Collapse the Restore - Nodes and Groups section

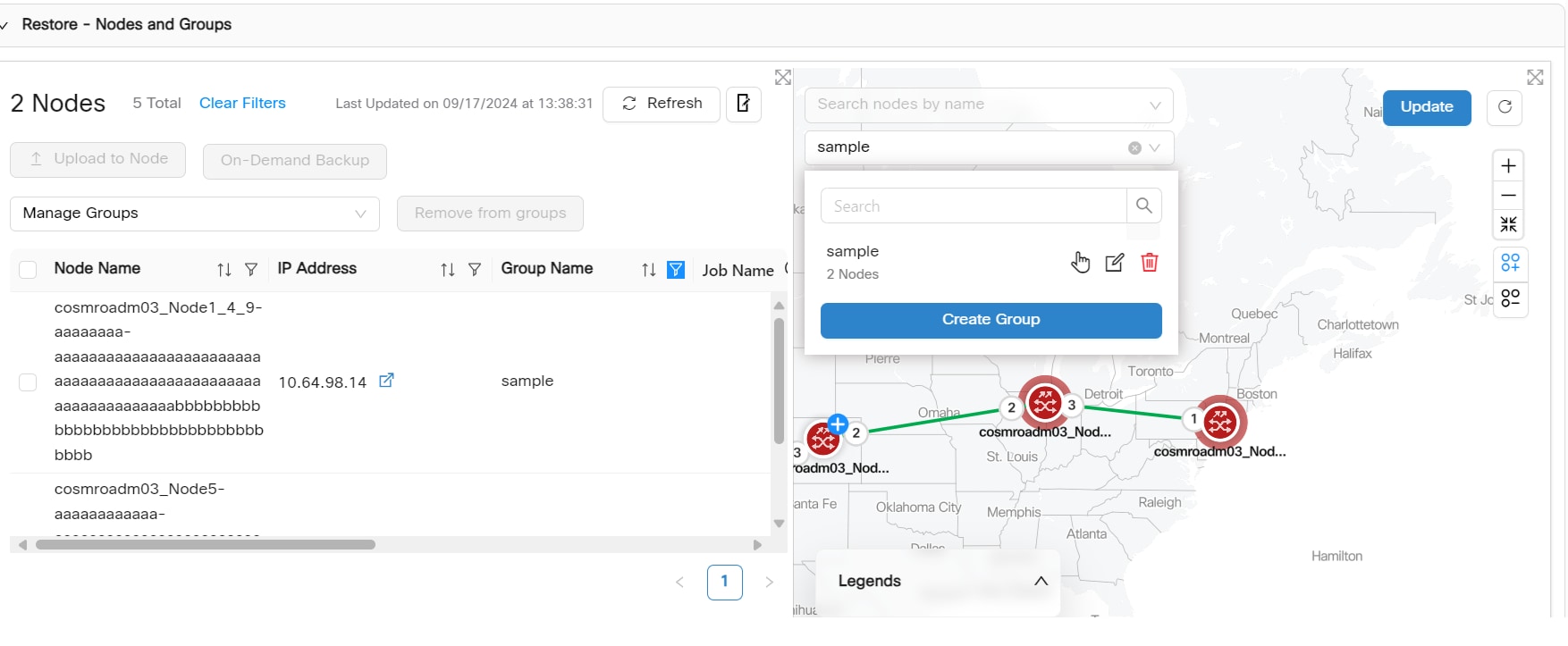coord(4,26)
